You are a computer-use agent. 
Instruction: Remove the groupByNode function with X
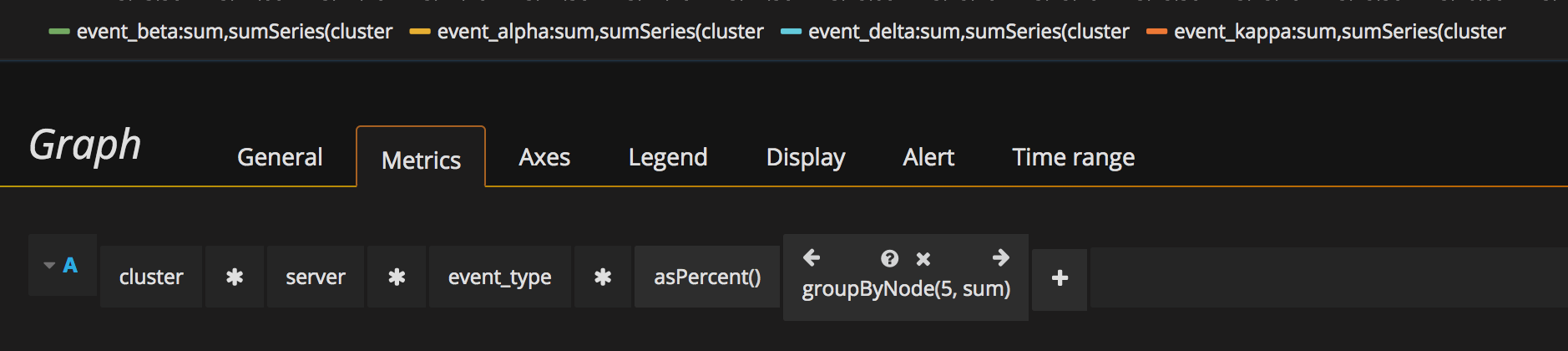click(923, 259)
